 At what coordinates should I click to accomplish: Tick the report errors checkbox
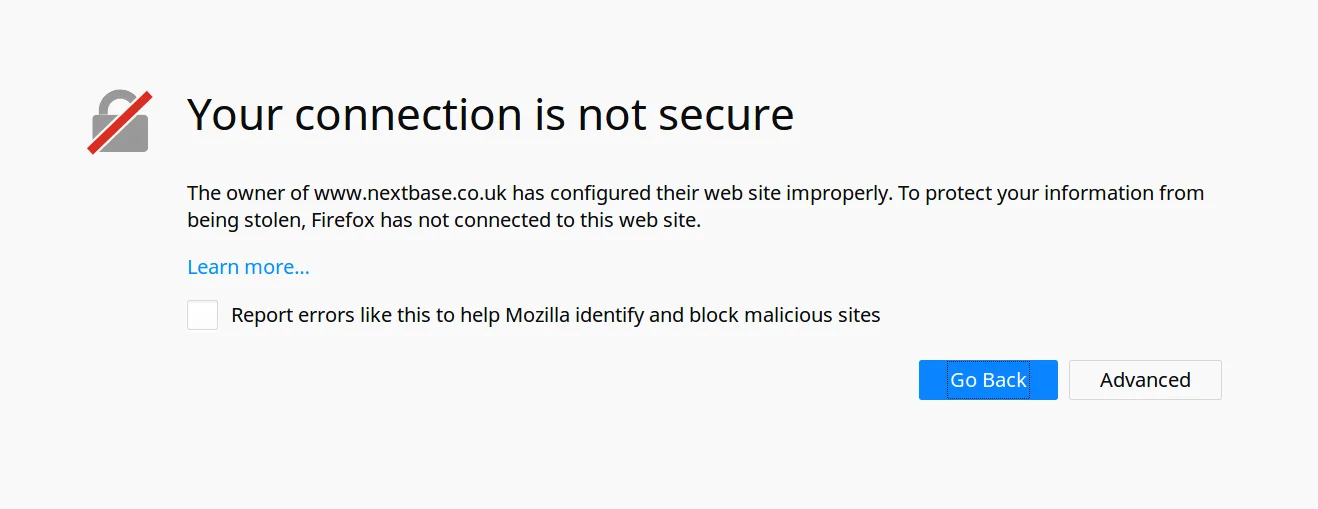[202, 315]
